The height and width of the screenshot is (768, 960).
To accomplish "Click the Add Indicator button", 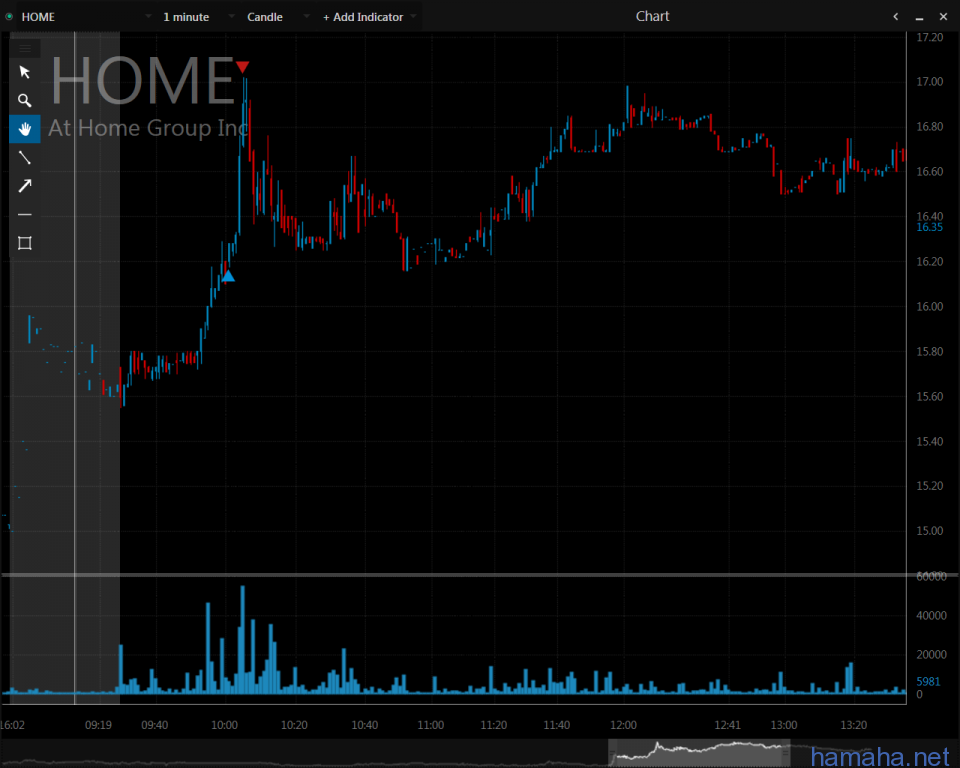I will 363,17.
